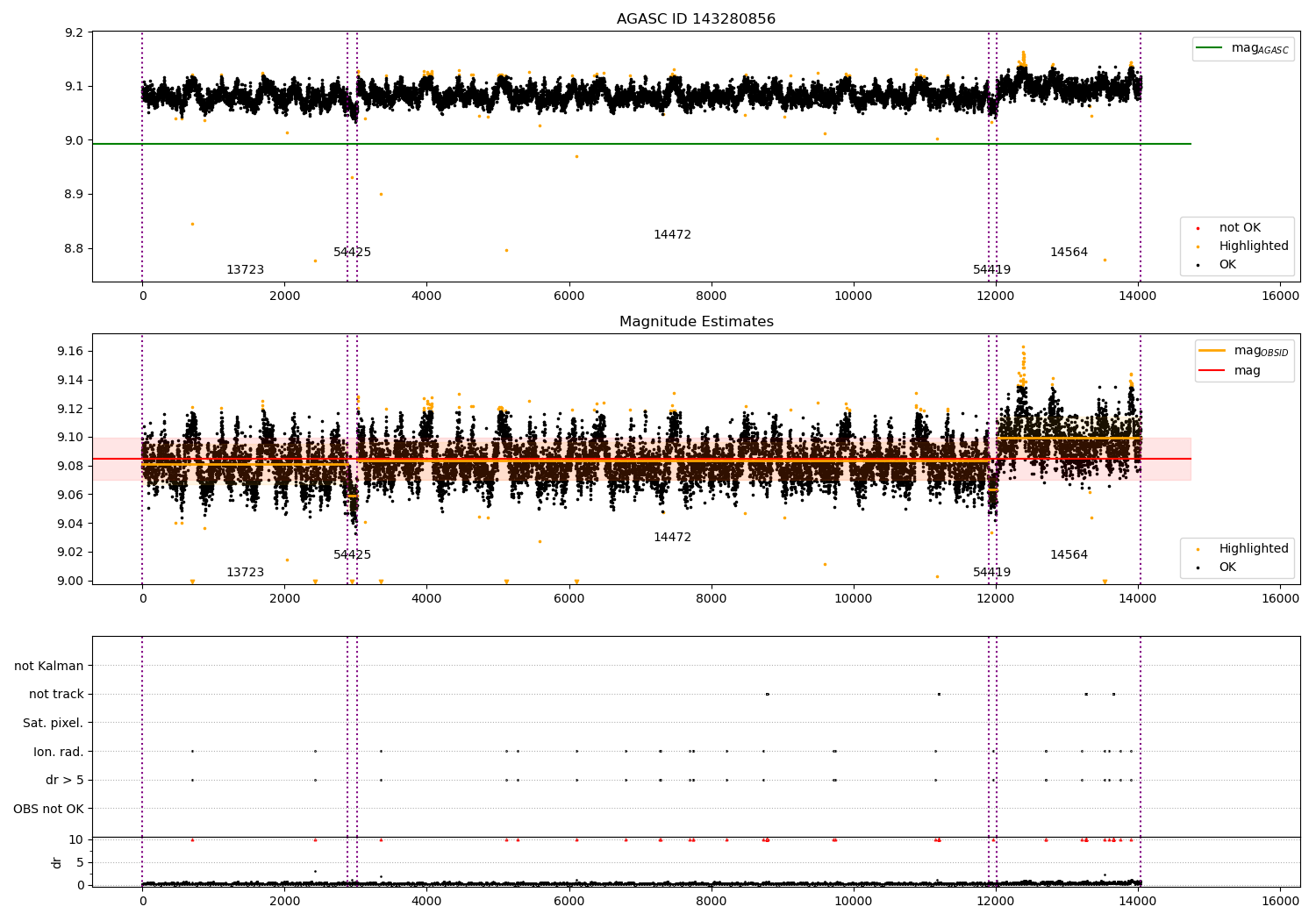The height and width of the screenshot is (921, 1316).
Task: Click the 9.12 y-axis tick label
Action: click(71, 410)
